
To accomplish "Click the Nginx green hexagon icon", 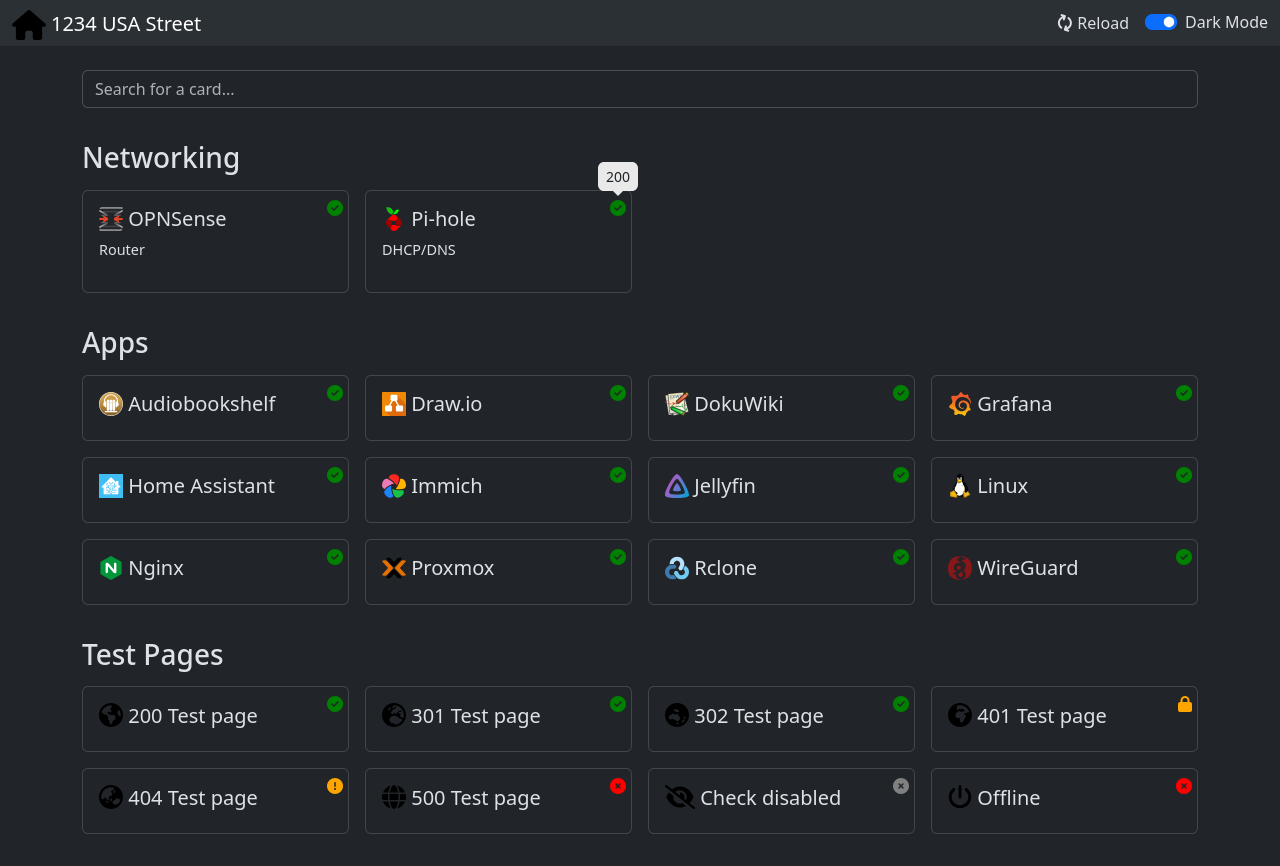I will [111, 568].
